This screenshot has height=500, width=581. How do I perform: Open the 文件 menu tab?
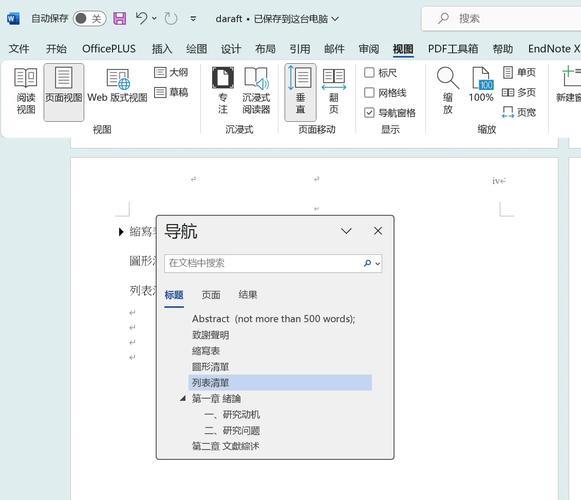[x=19, y=49]
